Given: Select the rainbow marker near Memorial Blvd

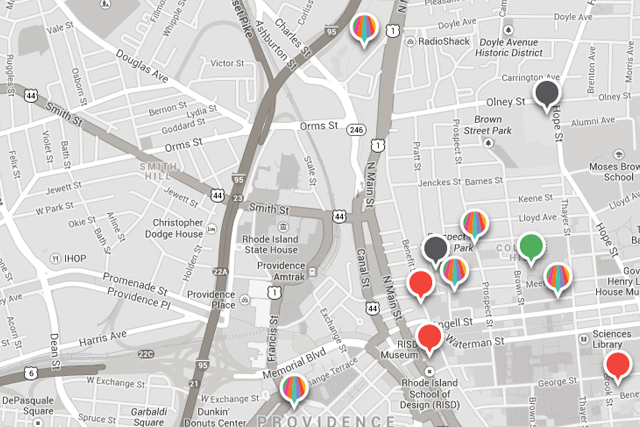Looking at the screenshot, I should [293, 388].
